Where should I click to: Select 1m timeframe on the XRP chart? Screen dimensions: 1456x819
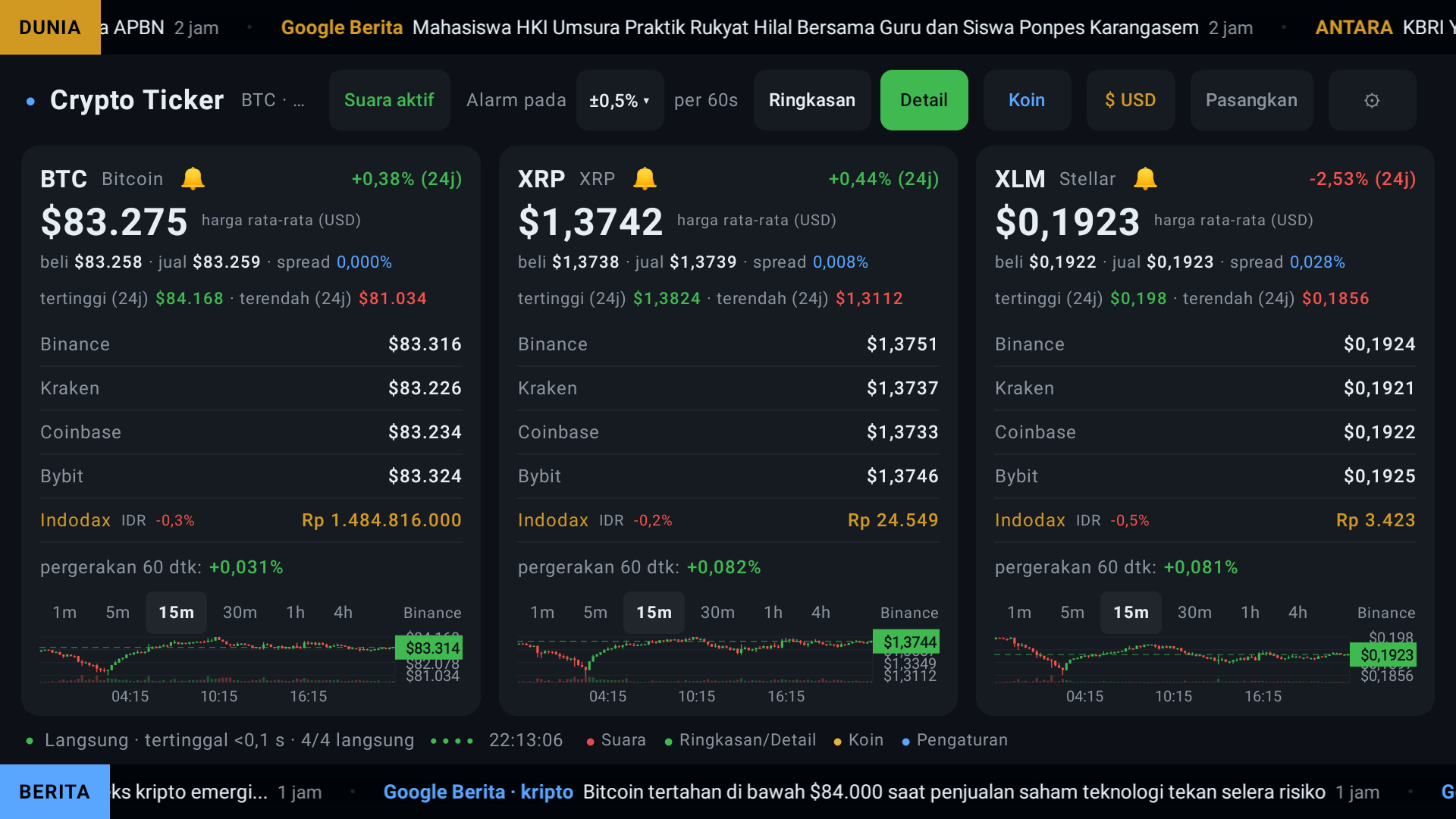coord(542,612)
